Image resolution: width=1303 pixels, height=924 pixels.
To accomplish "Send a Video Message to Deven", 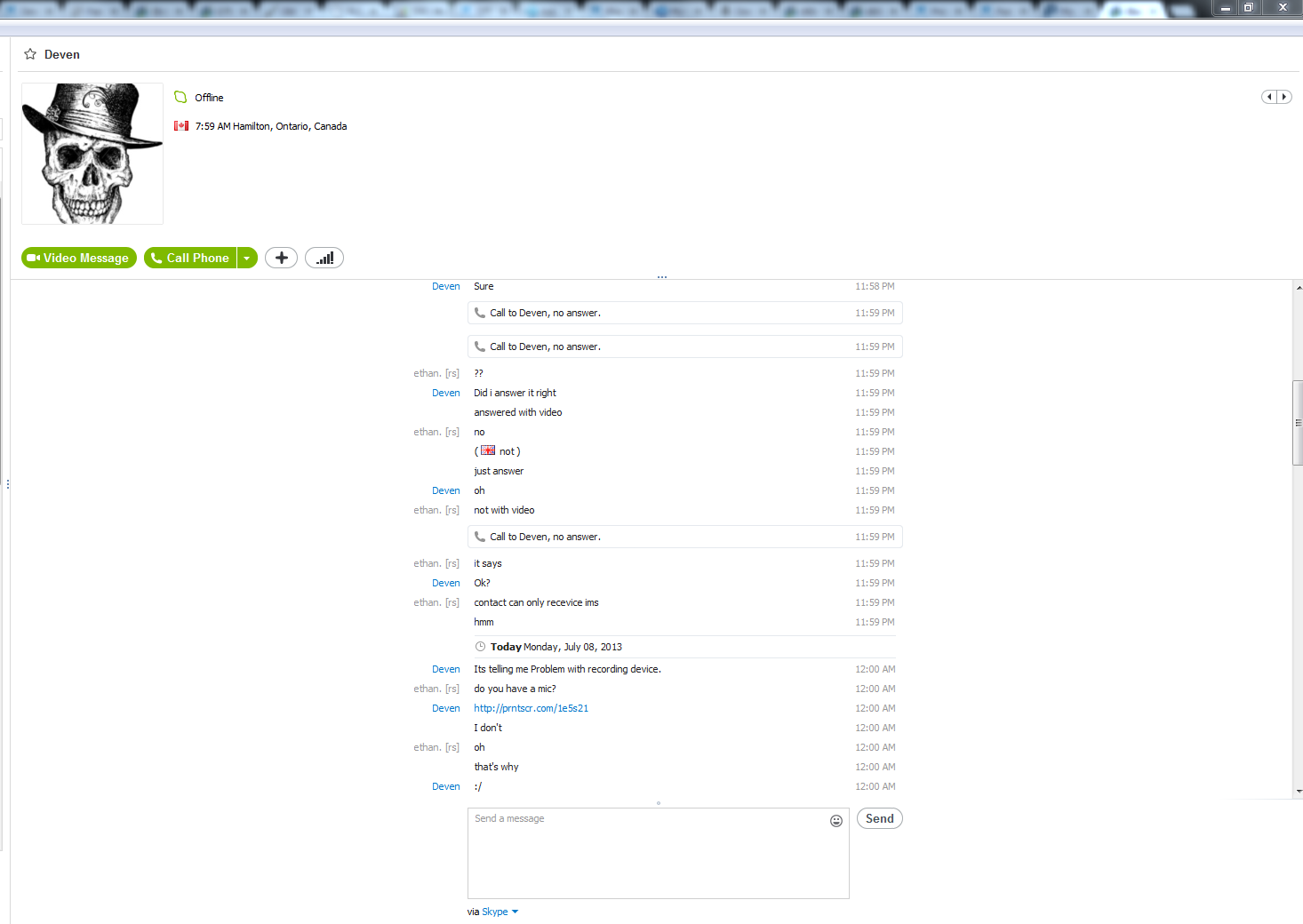I will pyautogui.click(x=79, y=258).
